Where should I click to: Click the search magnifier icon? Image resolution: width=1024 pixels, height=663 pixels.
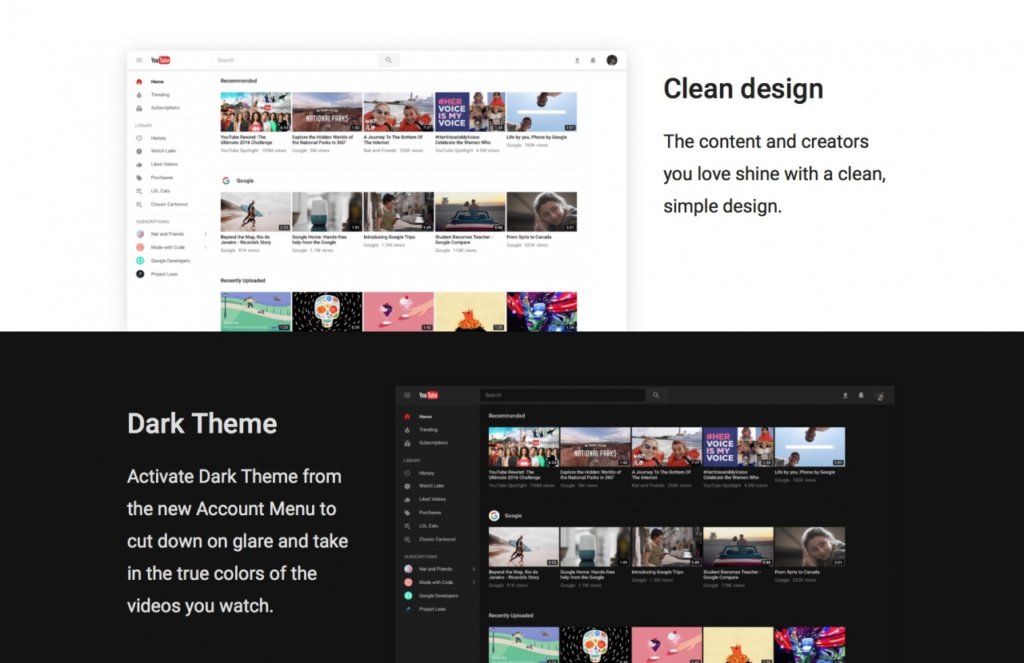click(x=387, y=60)
